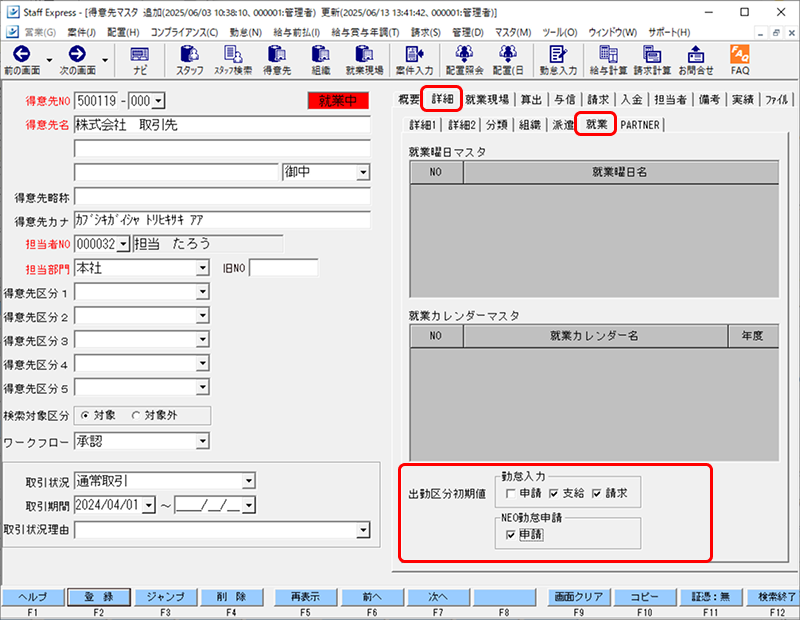Image resolution: width=800 pixels, height=620 pixels.
Task: Open the ナビ navigation icon
Action: tap(139, 60)
